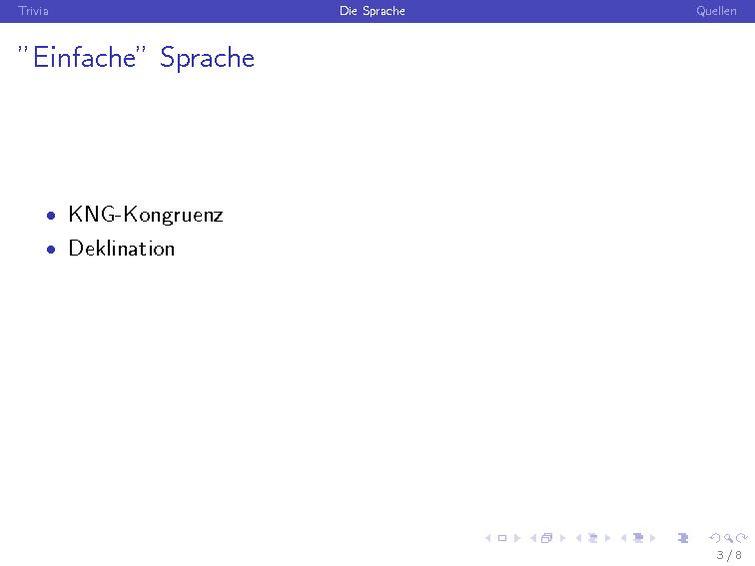Image resolution: width=755 pixels, height=566 pixels.
Task: Click the previous slide left arrow
Action: click(x=489, y=538)
